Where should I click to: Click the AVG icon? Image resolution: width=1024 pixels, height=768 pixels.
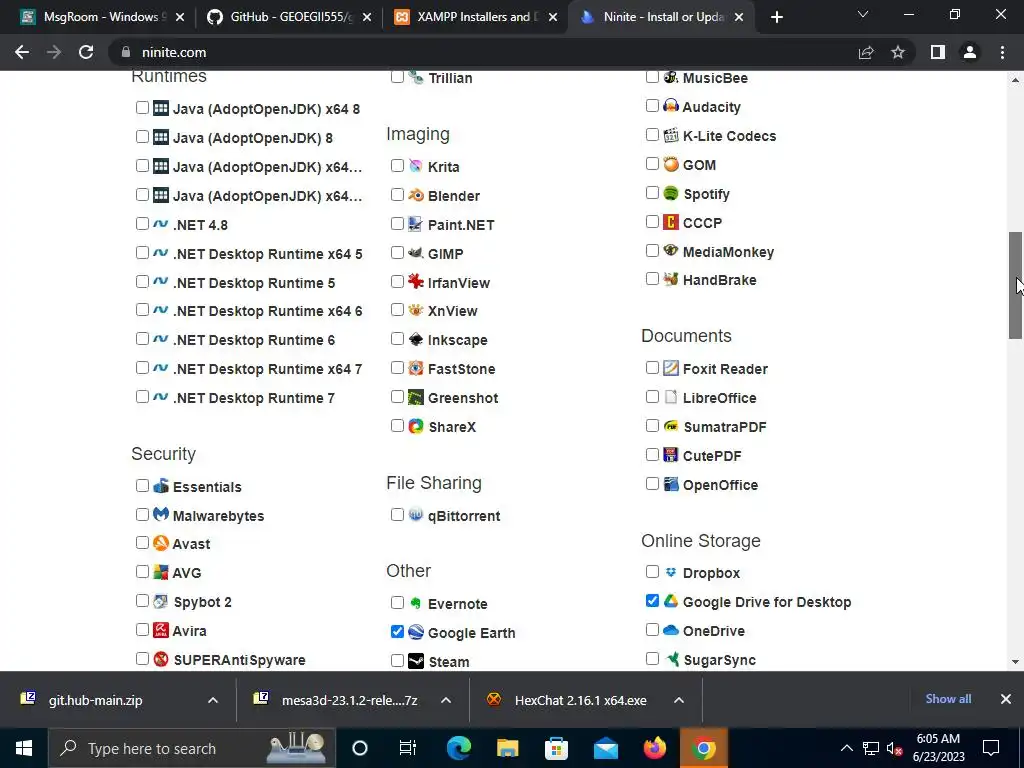(x=161, y=572)
